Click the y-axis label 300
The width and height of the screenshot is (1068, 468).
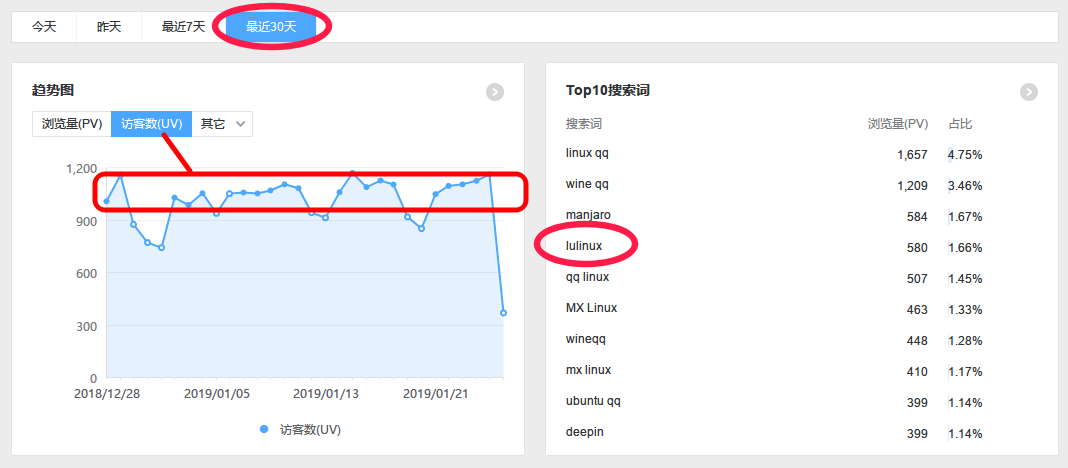click(x=87, y=326)
